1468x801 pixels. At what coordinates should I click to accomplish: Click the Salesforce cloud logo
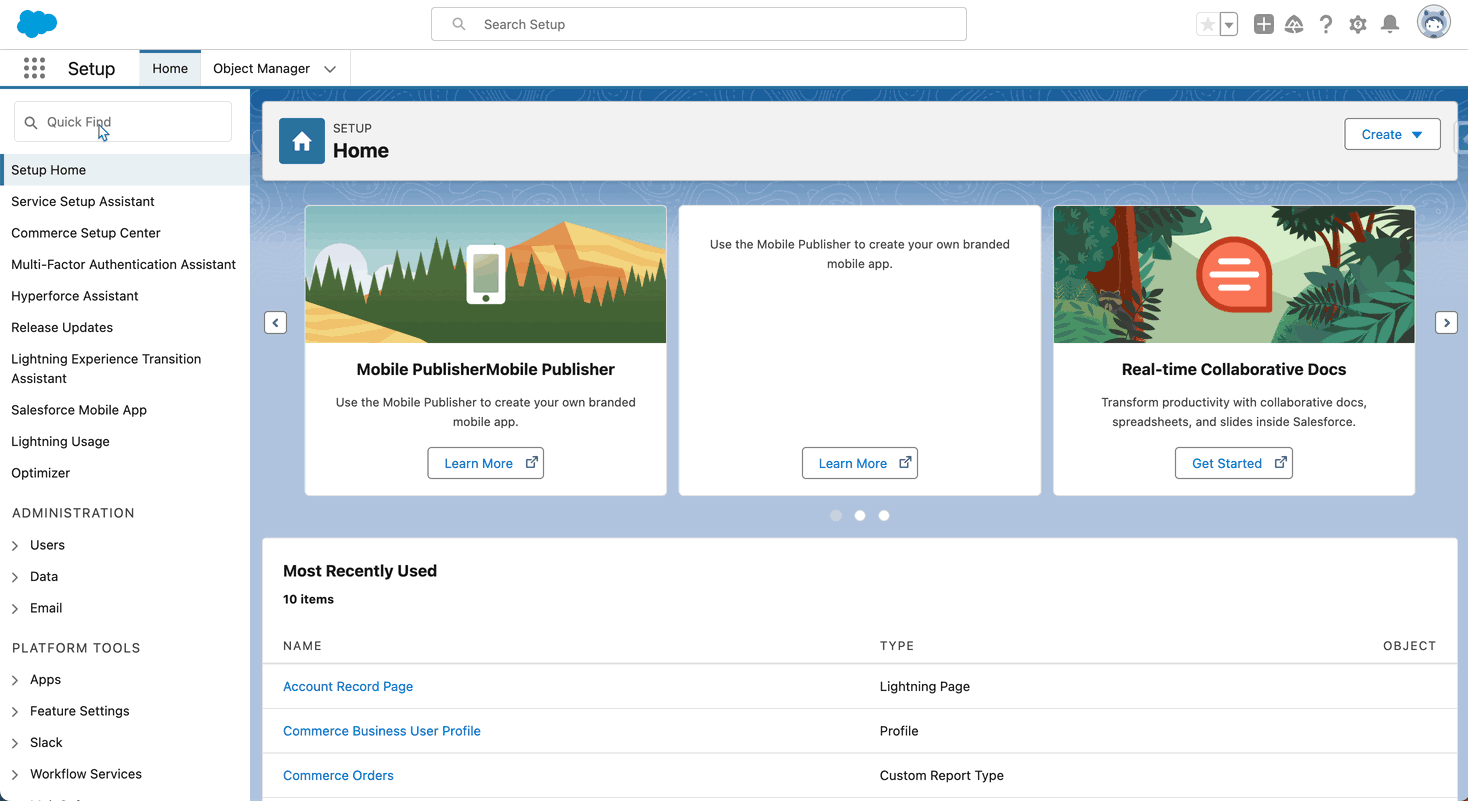pyautogui.click(x=37, y=24)
